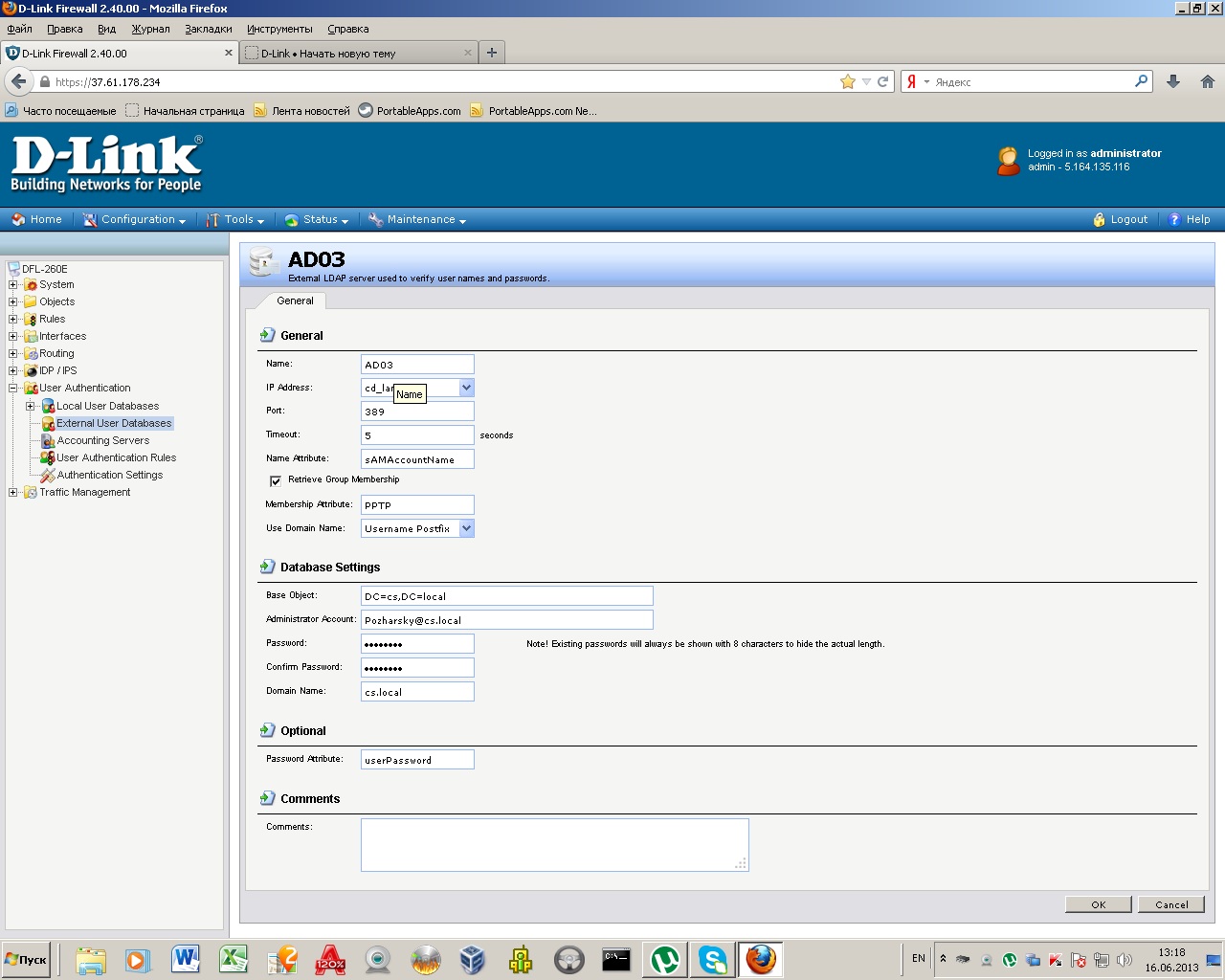
Task: Expand the Traffic Management tree node
Action: (x=13, y=492)
